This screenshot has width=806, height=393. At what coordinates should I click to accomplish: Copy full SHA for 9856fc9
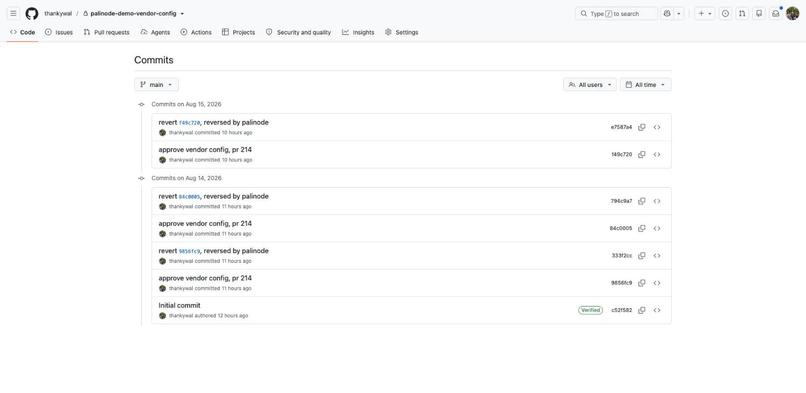click(x=642, y=283)
